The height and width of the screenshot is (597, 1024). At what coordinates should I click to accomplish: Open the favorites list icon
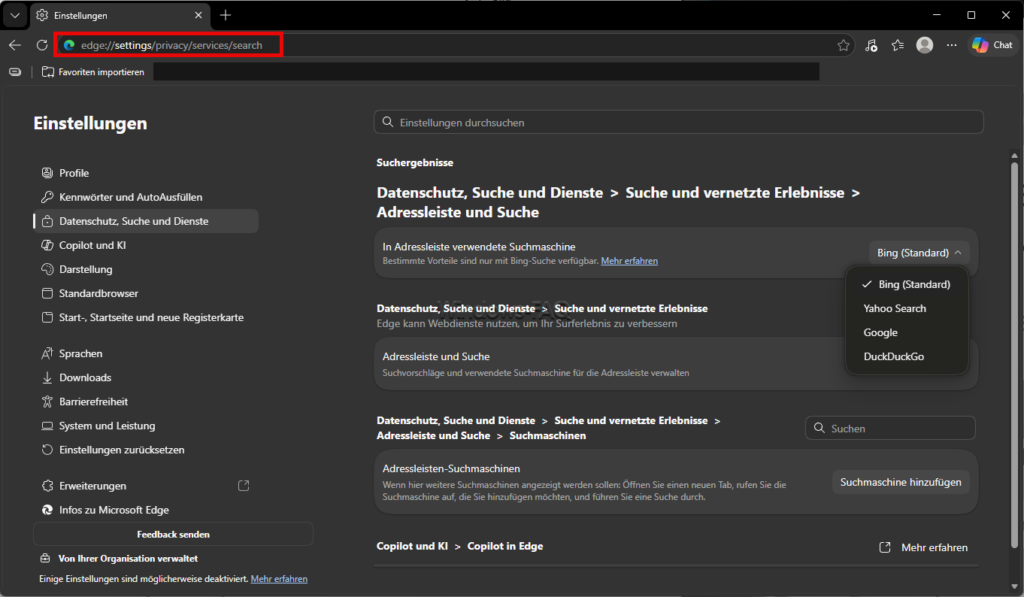point(898,45)
